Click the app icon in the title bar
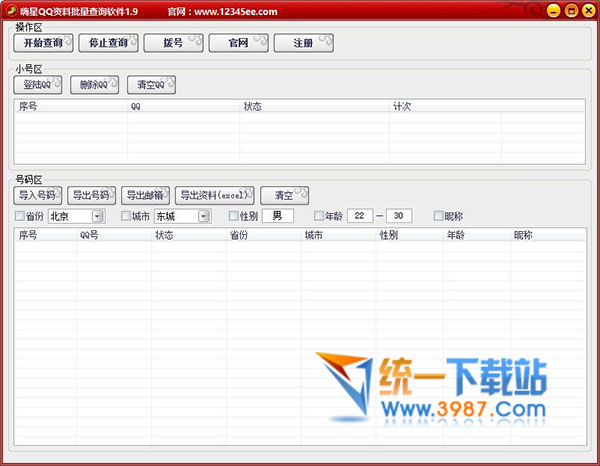This screenshot has height=466, width=600. pyautogui.click(x=11, y=11)
